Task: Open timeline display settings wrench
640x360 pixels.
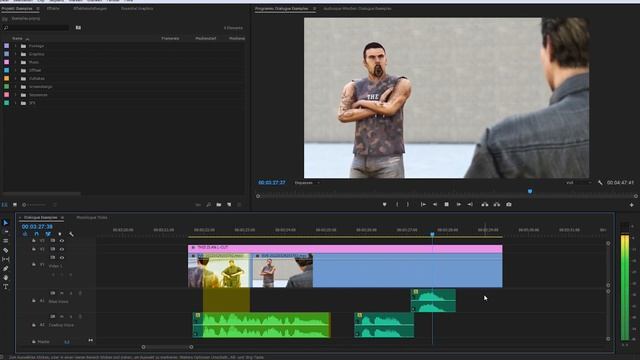Action: tap(71, 234)
